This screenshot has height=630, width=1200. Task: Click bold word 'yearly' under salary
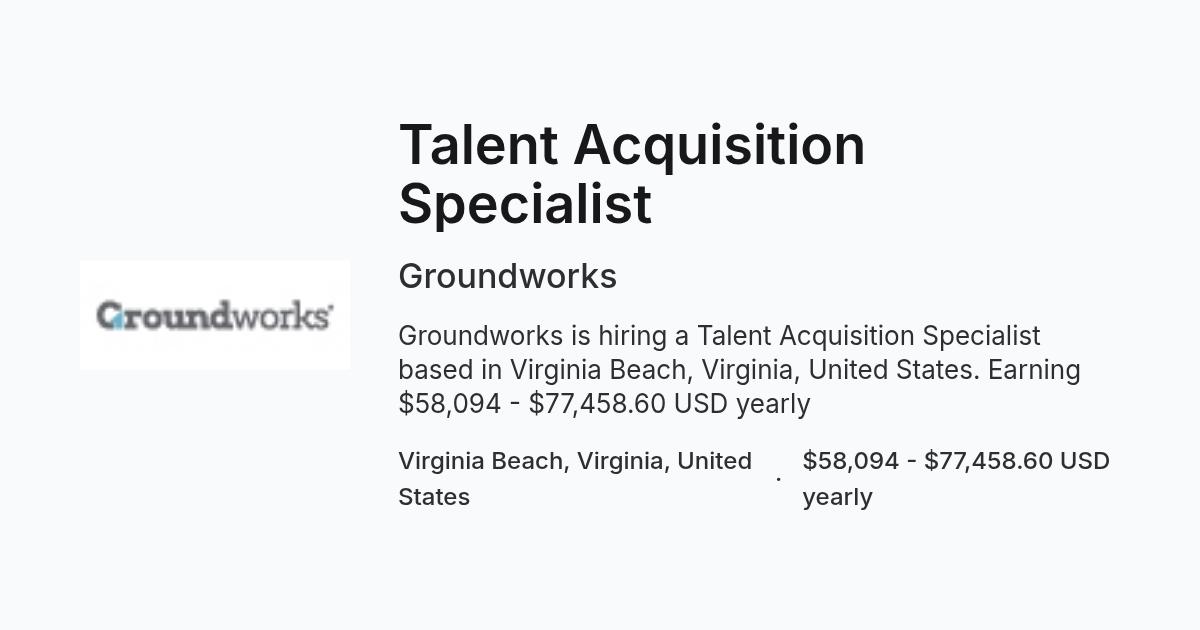point(838,497)
